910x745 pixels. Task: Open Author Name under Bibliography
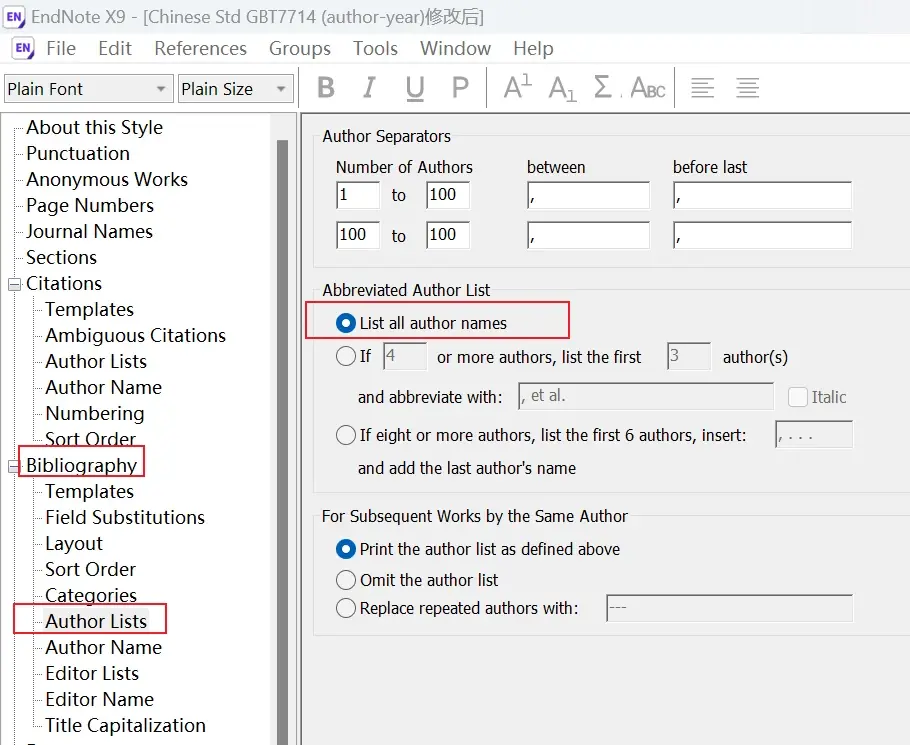tap(103, 647)
